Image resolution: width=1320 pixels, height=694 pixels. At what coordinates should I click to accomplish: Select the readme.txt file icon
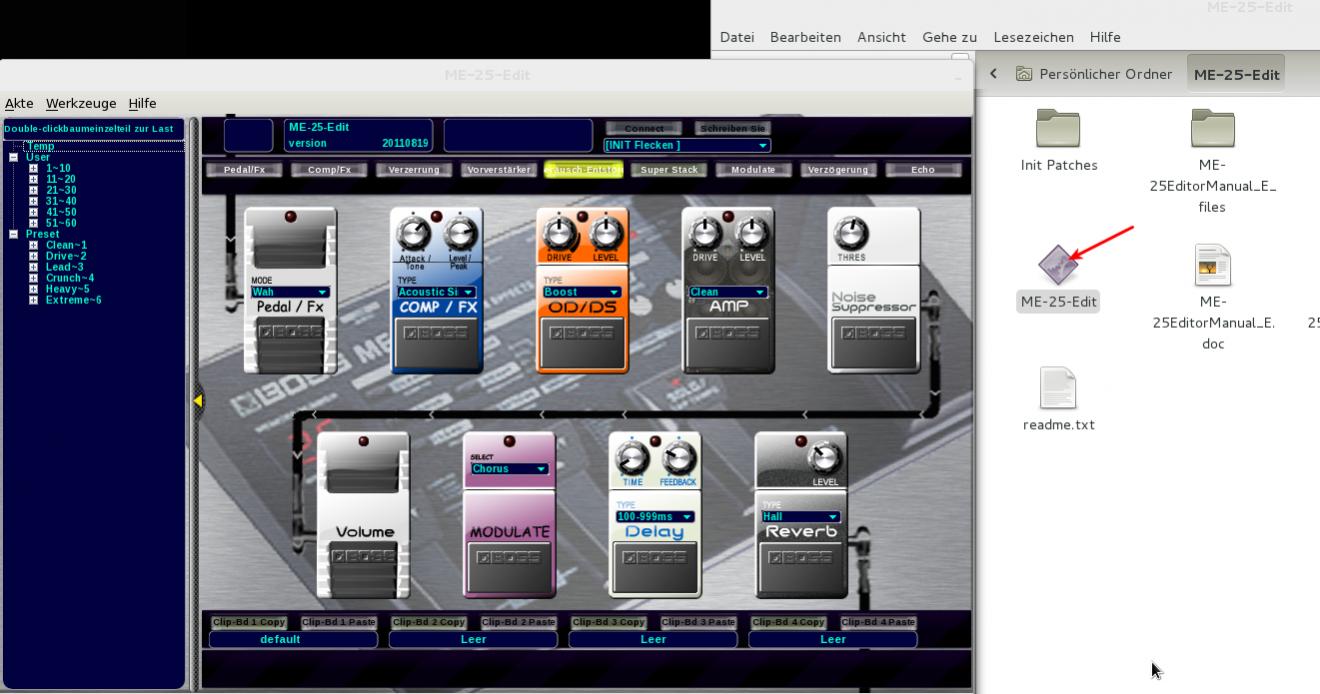(x=1058, y=388)
